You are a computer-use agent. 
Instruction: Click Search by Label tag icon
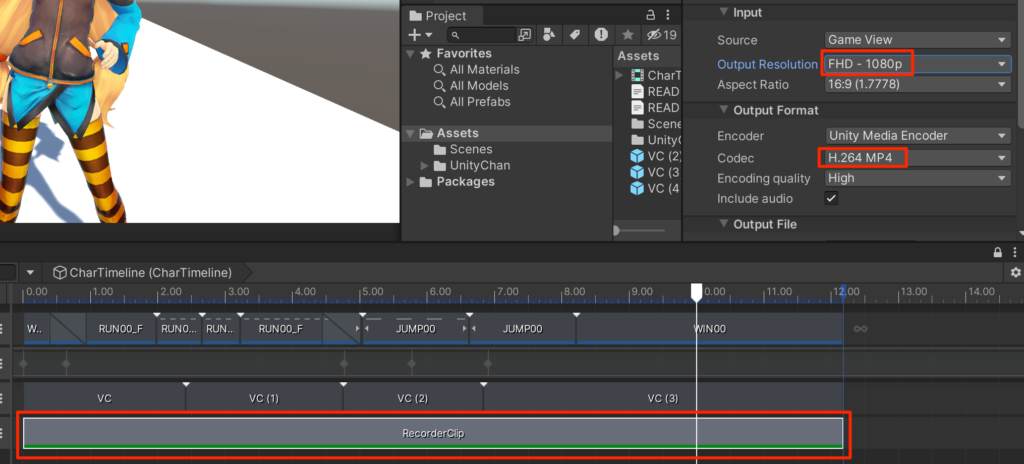point(575,35)
